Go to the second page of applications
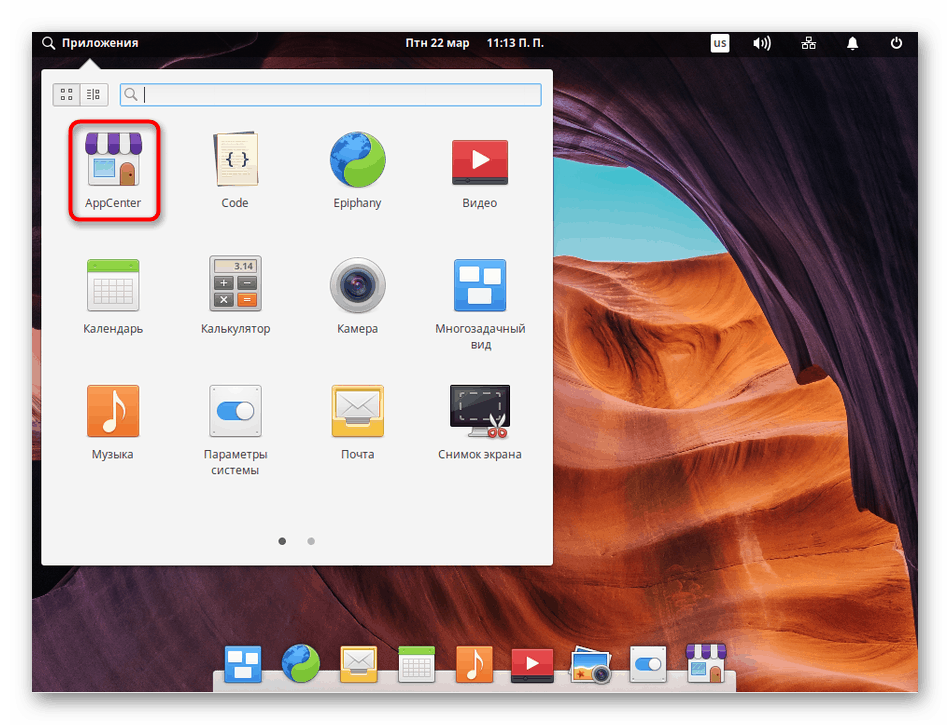Screen dimensions: 950x725 (x=311, y=541)
